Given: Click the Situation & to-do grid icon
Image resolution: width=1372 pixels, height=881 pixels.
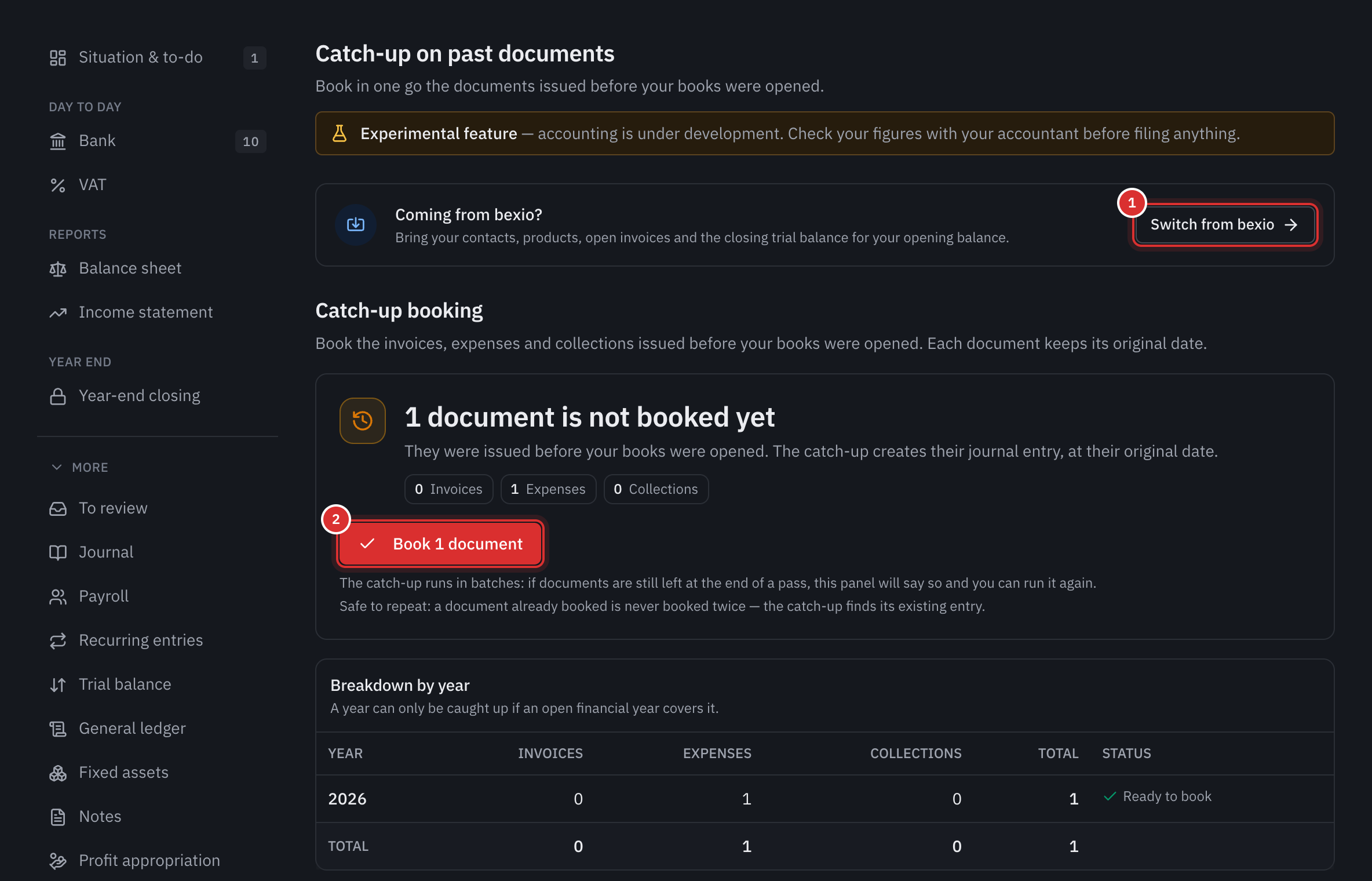Looking at the screenshot, I should [x=58, y=57].
